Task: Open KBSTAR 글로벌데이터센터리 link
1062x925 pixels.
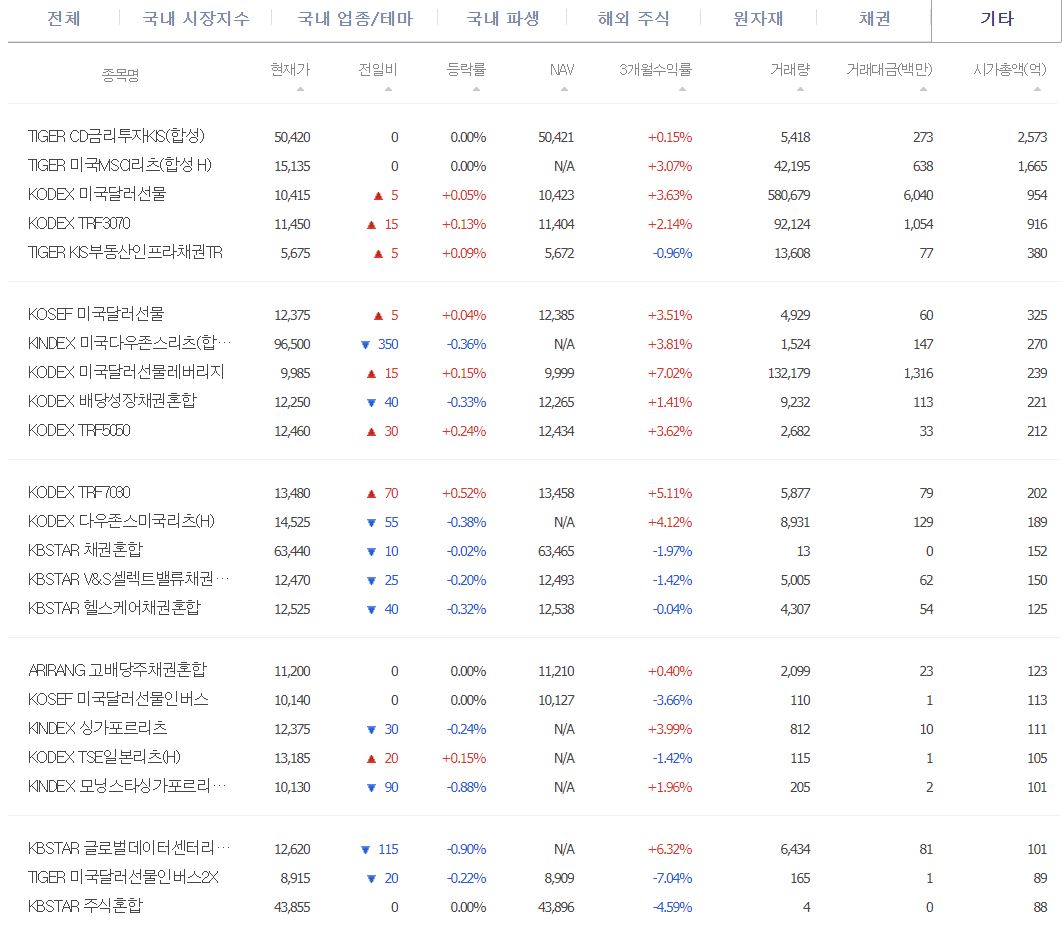Action: tap(129, 849)
